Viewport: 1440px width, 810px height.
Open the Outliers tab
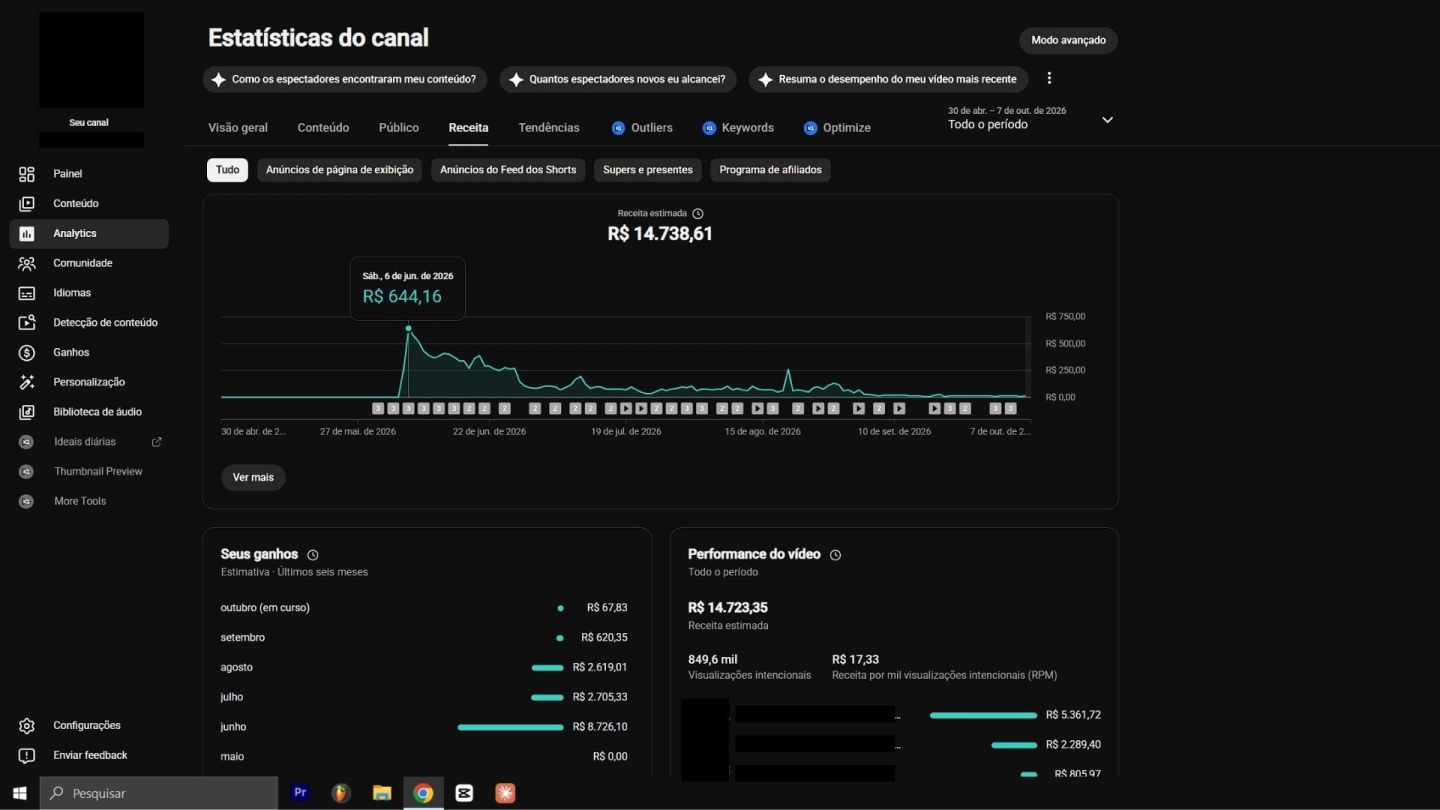pos(642,128)
